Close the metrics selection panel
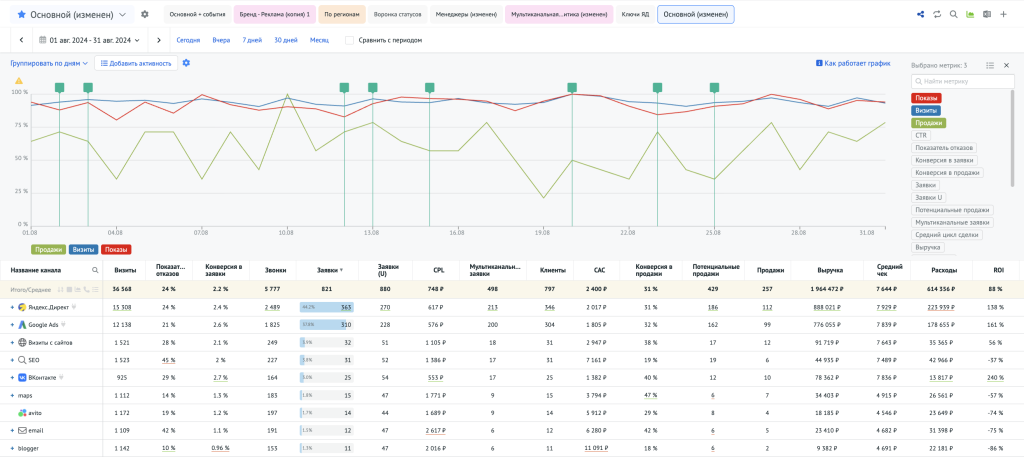Viewport: 1024px width, 457px height. 1004,65
